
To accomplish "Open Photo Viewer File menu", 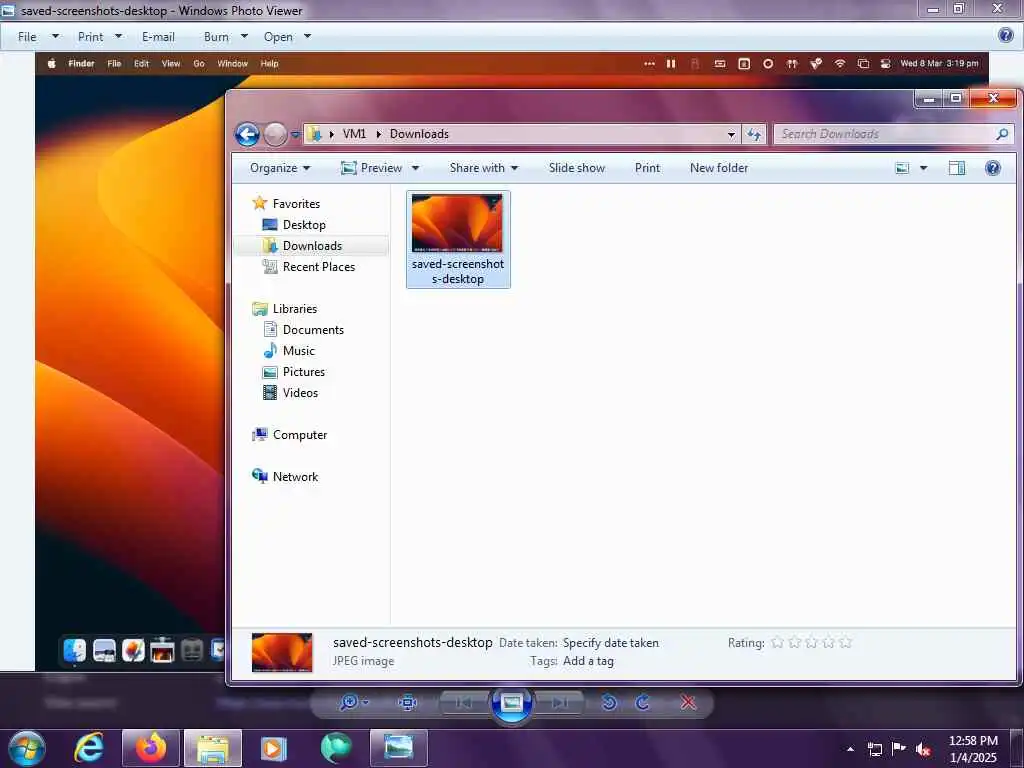I will point(38,37).
